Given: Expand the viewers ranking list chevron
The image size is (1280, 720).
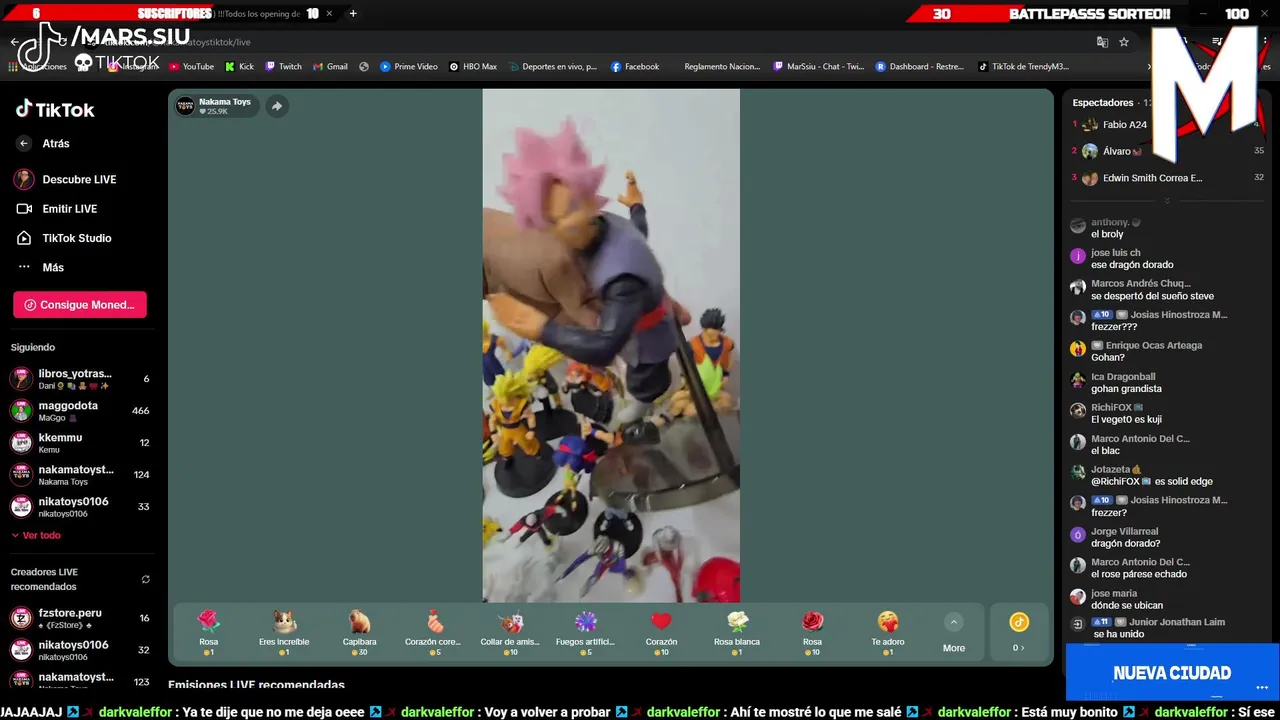Looking at the screenshot, I should [1166, 201].
